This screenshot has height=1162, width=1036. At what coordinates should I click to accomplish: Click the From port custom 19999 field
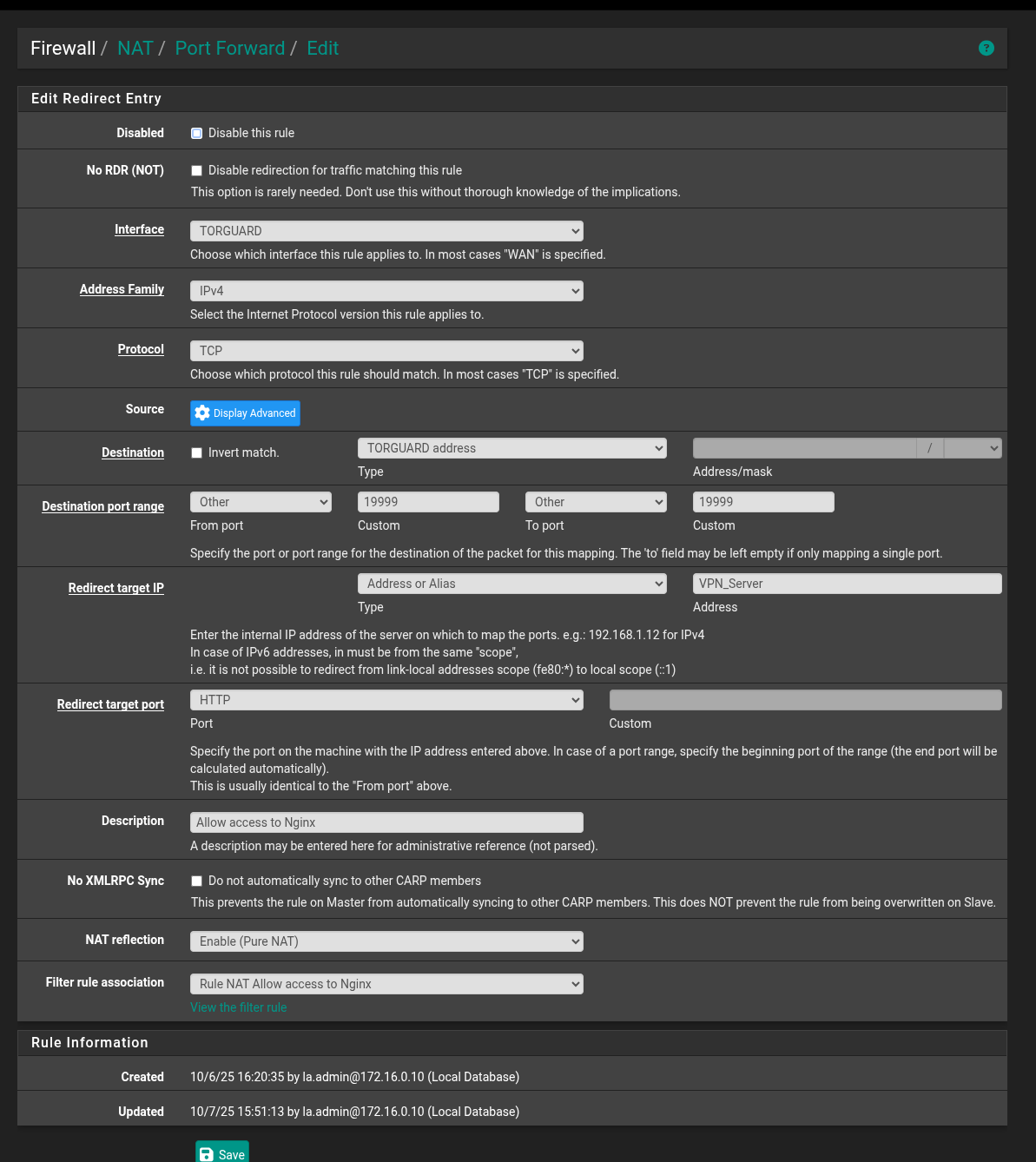428,502
